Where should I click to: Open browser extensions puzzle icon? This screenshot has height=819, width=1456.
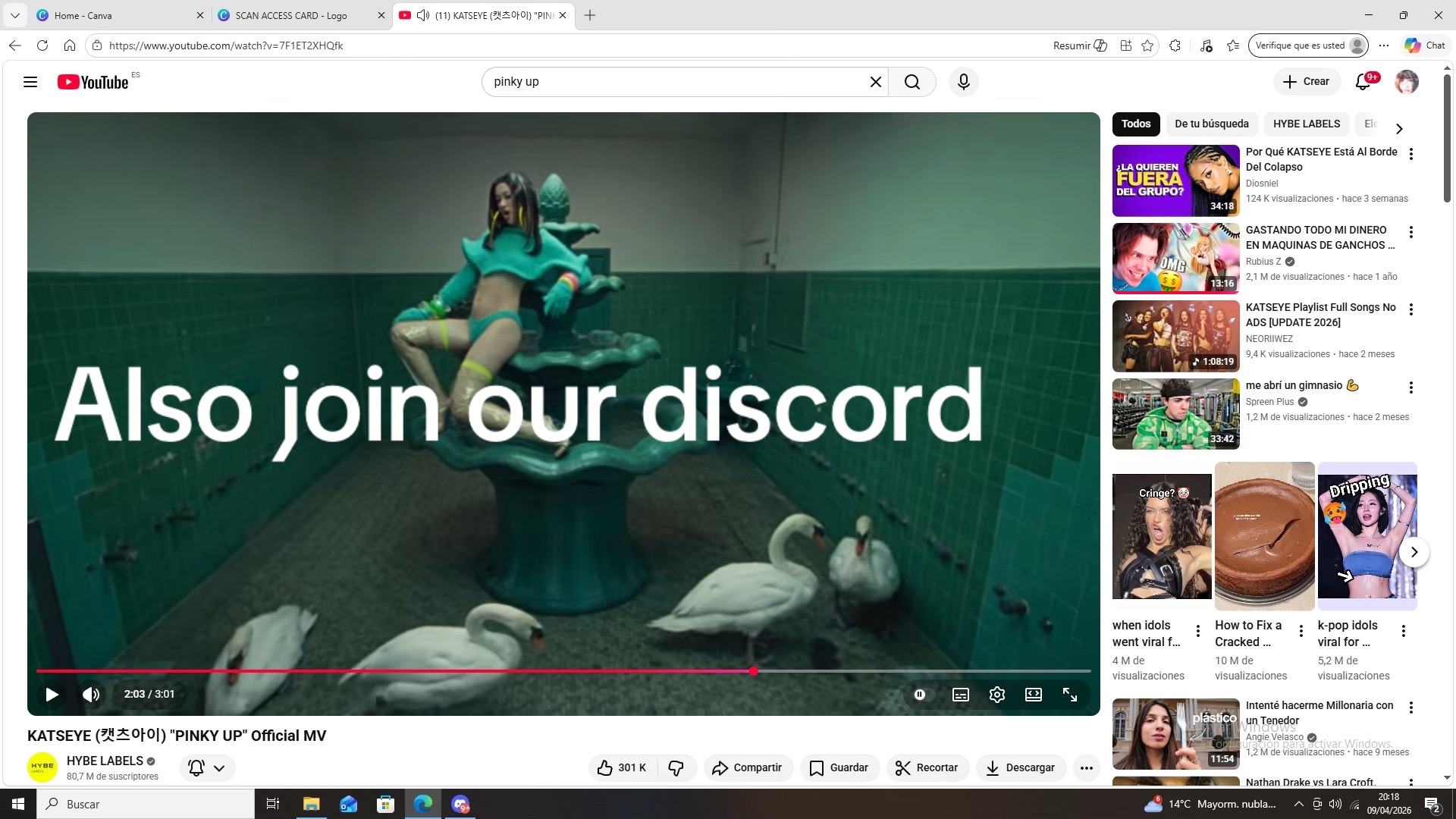coord(1175,45)
